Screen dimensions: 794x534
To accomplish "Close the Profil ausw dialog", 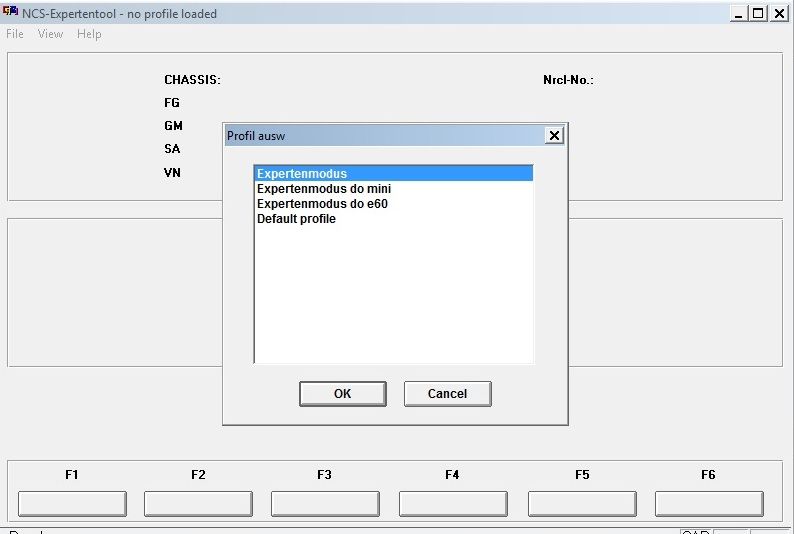I will pos(554,136).
